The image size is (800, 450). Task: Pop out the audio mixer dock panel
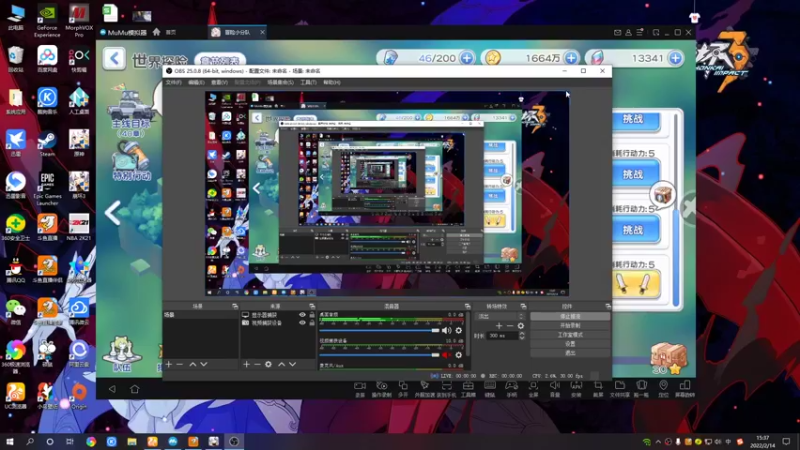point(467,306)
